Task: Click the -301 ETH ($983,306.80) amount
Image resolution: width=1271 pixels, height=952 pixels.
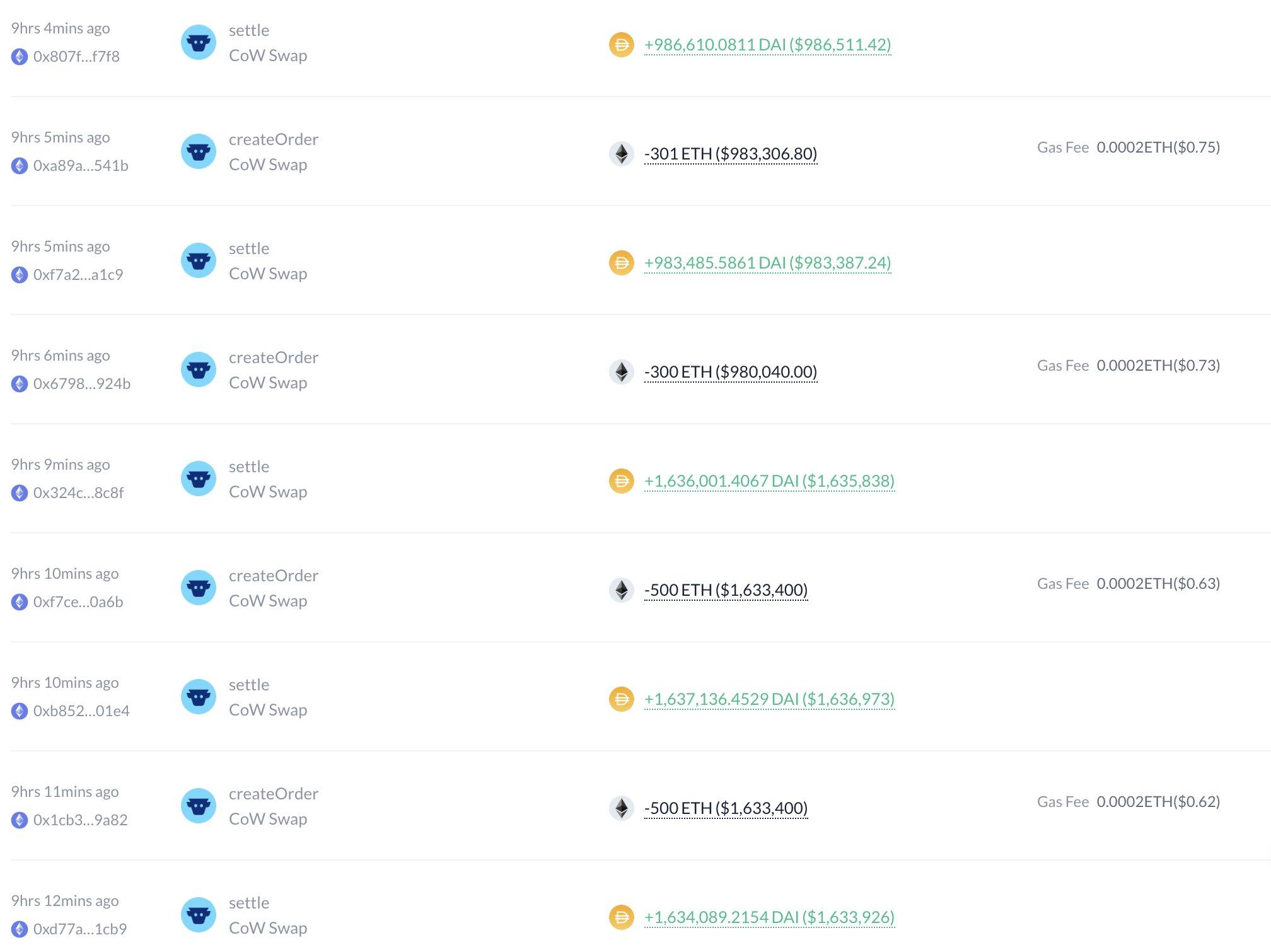Action: pyautogui.click(x=730, y=154)
